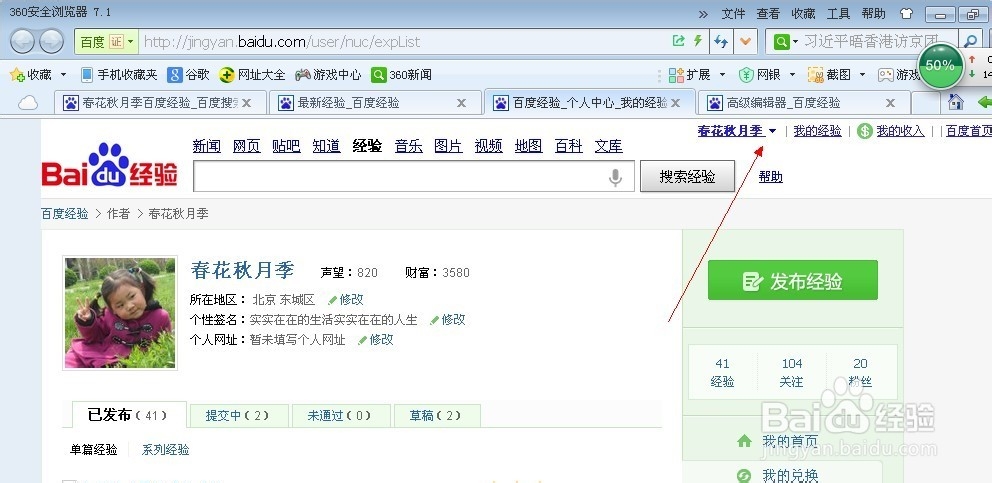
Task: Click the 50% memory accelerator ball
Action: 939,65
